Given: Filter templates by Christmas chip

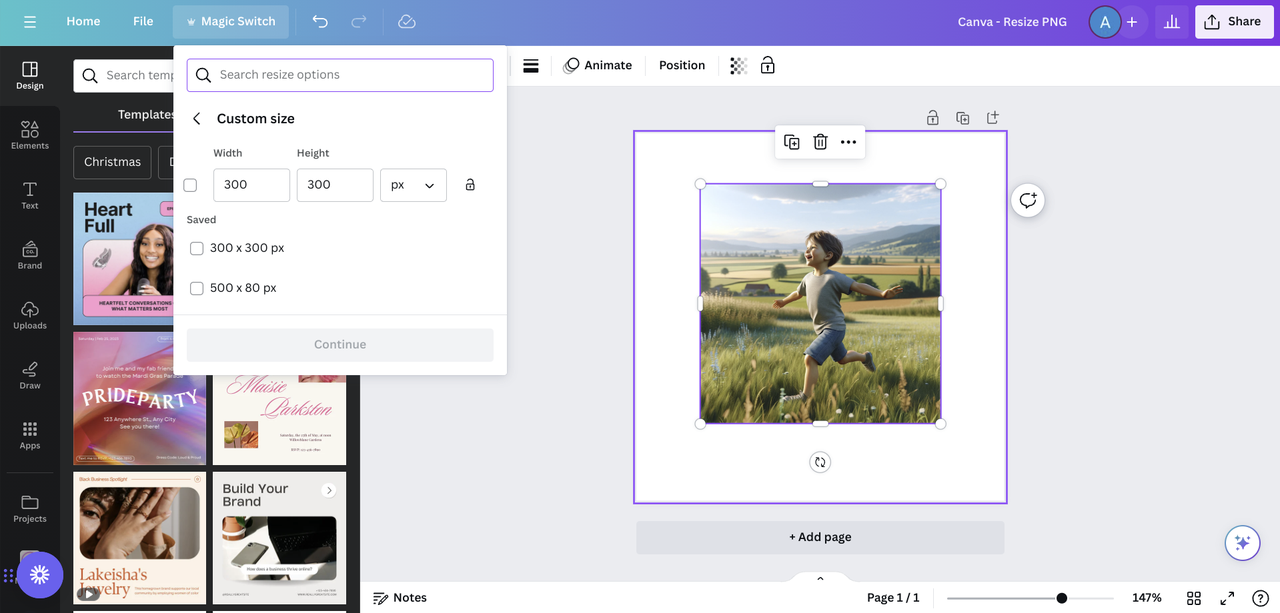Looking at the screenshot, I should pos(112,162).
